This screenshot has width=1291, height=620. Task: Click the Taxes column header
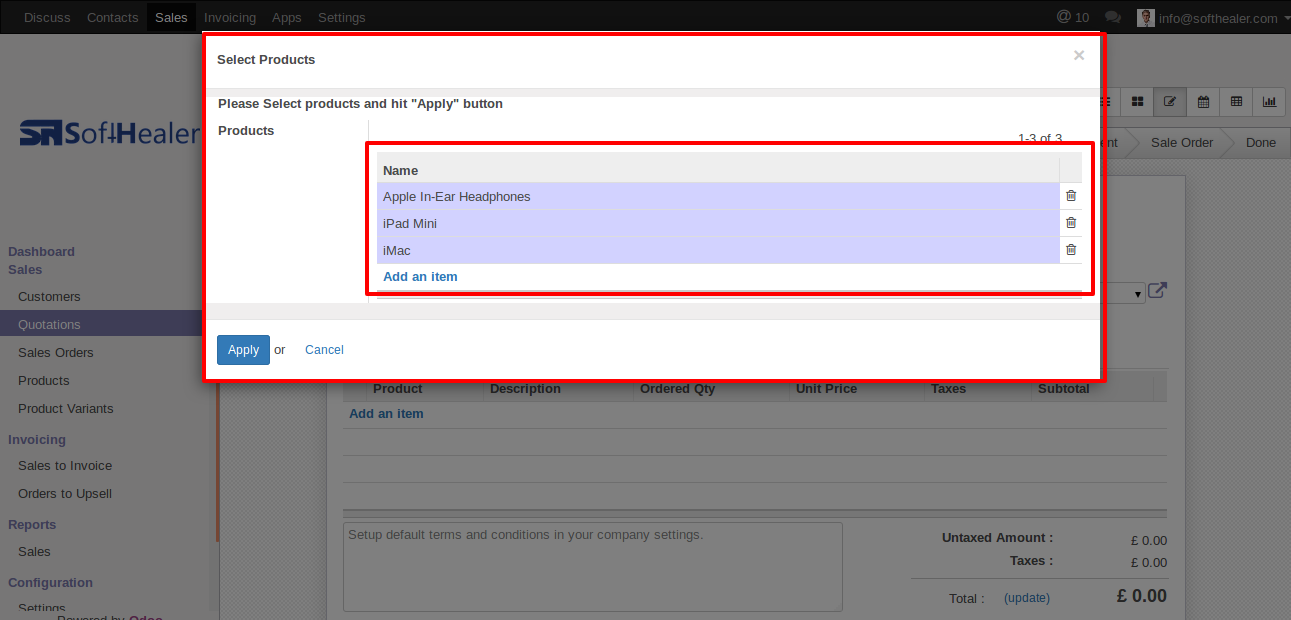click(x=948, y=388)
